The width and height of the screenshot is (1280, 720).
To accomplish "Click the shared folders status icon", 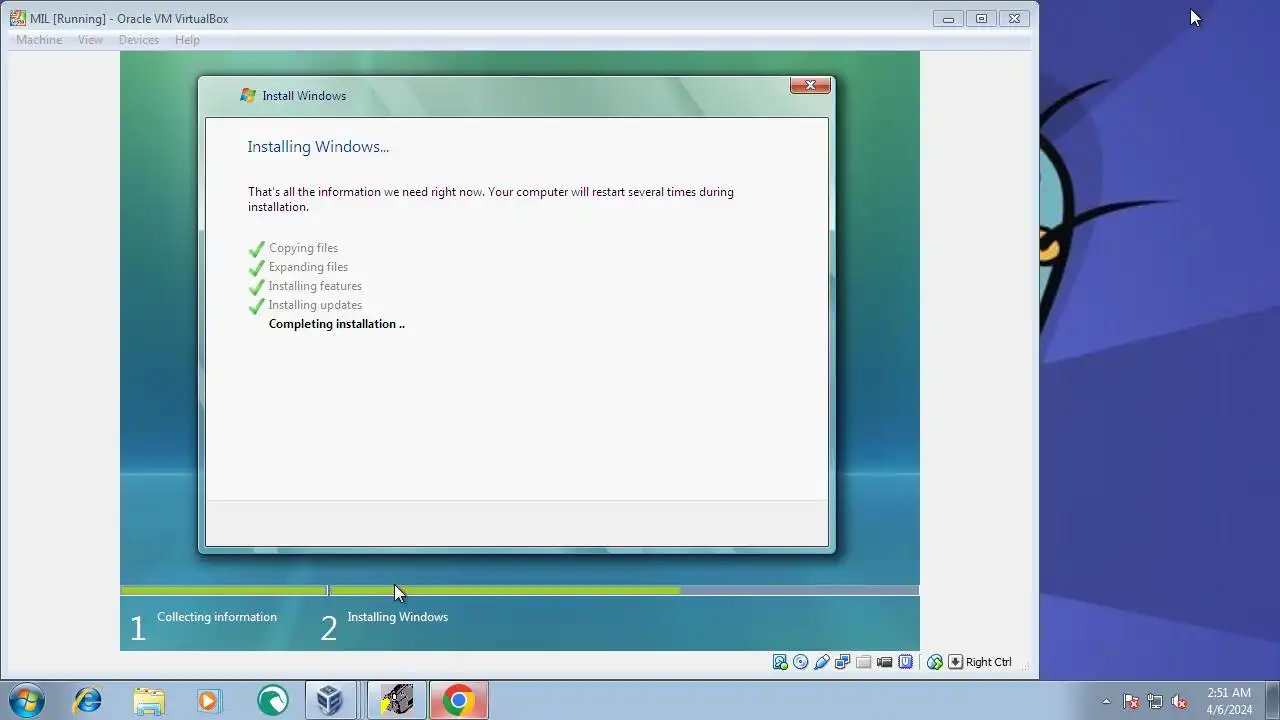I will click(864, 662).
